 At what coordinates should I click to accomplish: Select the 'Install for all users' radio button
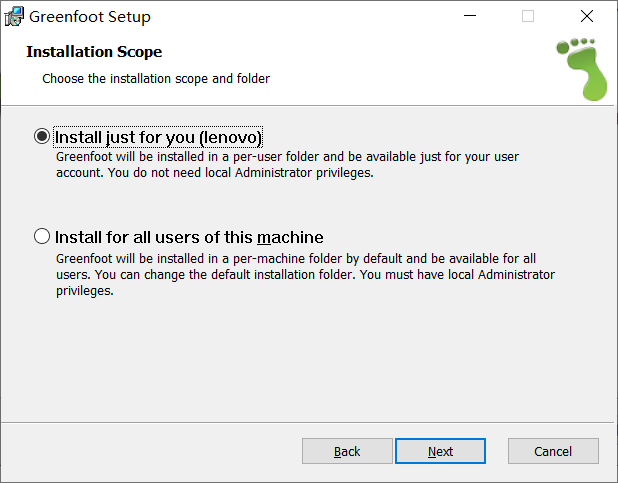point(42,237)
